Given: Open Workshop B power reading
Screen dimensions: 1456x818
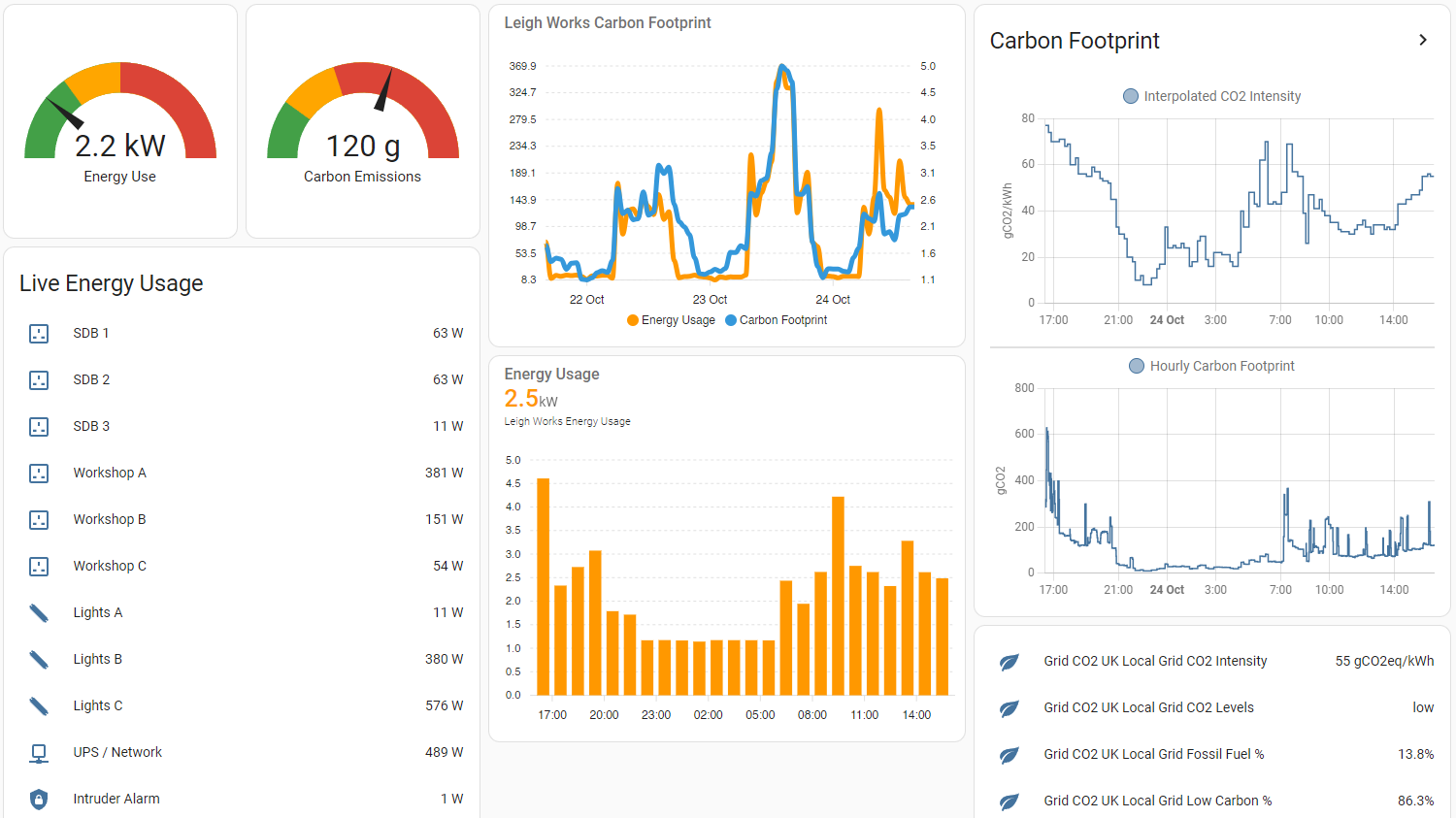Looking at the screenshot, I should point(444,520).
